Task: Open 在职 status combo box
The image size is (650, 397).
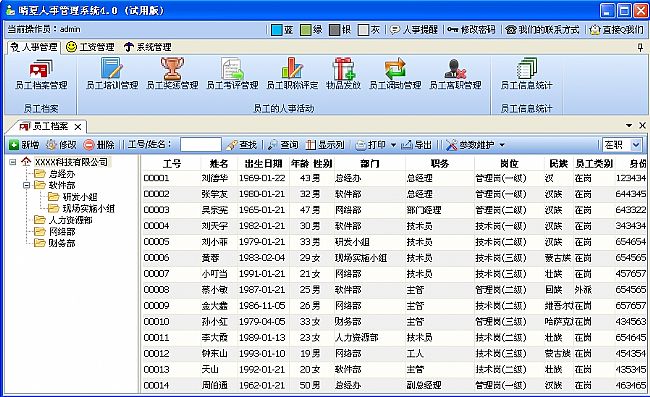Action: (x=622, y=145)
